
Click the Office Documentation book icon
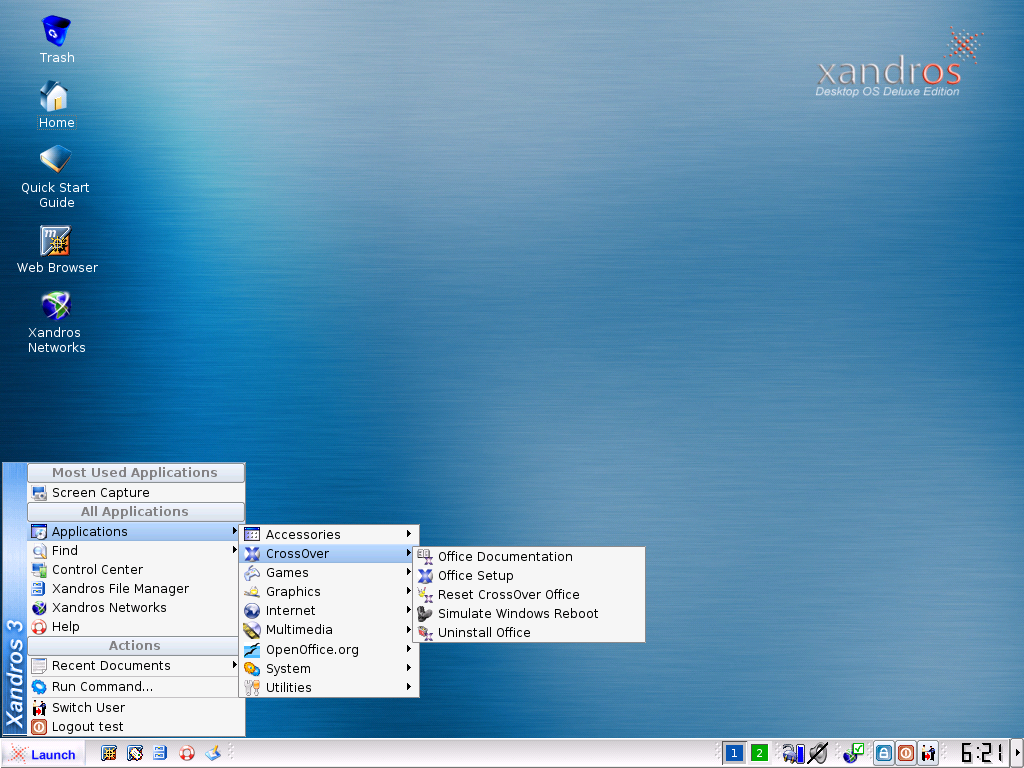click(425, 556)
